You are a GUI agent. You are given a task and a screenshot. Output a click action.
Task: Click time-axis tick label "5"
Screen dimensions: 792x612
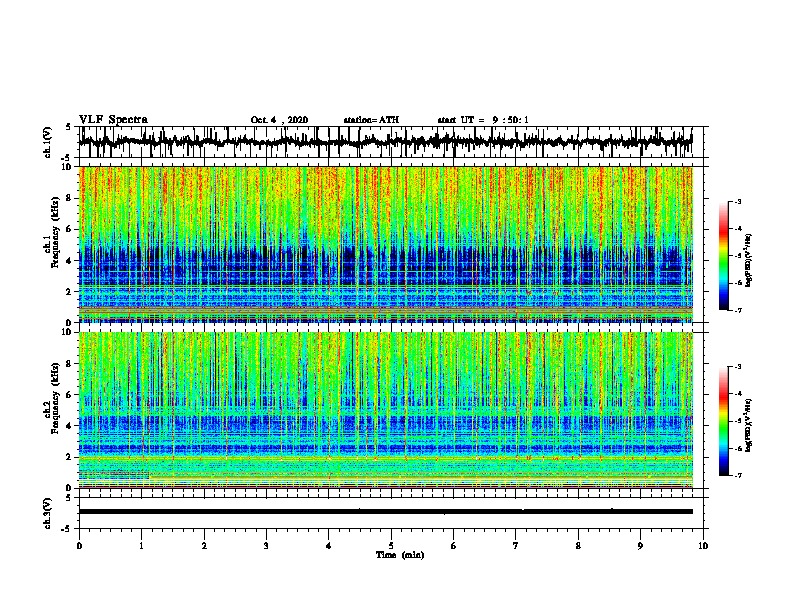click(x=391, y=546)
